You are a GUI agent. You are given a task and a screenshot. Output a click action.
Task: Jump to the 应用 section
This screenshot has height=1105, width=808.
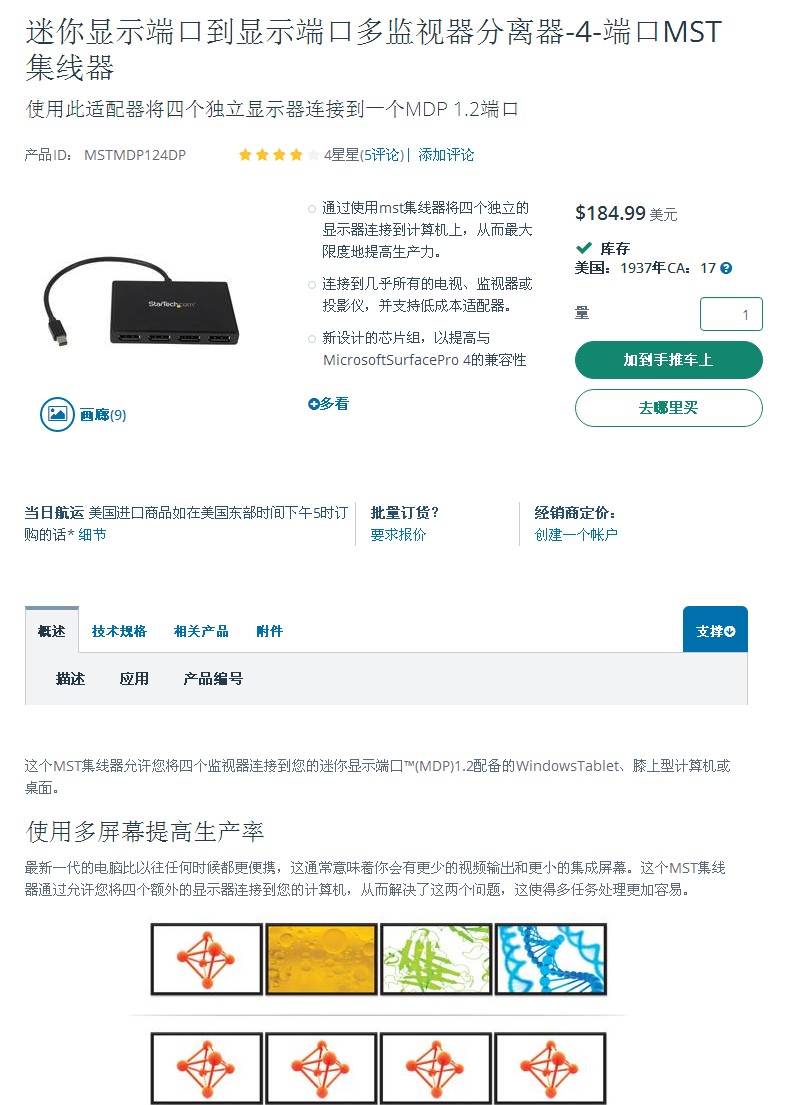(x=134, y=679)
